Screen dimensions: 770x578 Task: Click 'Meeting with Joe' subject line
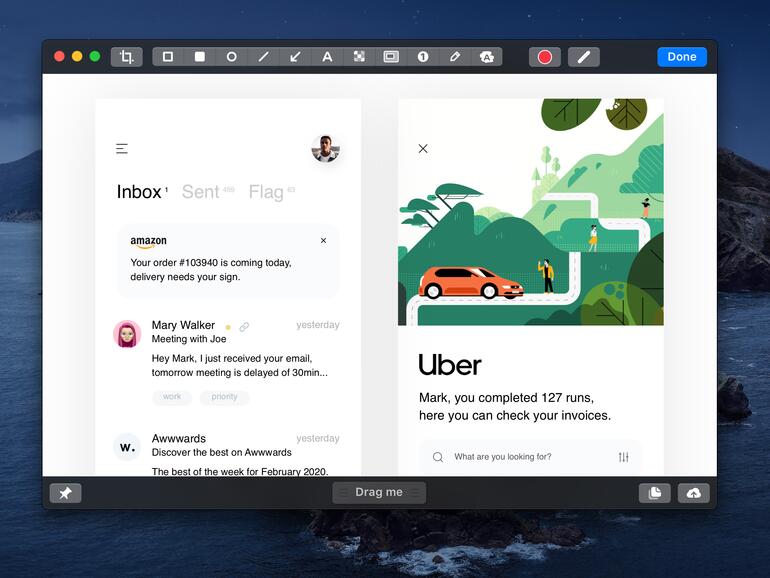(189, 339)
